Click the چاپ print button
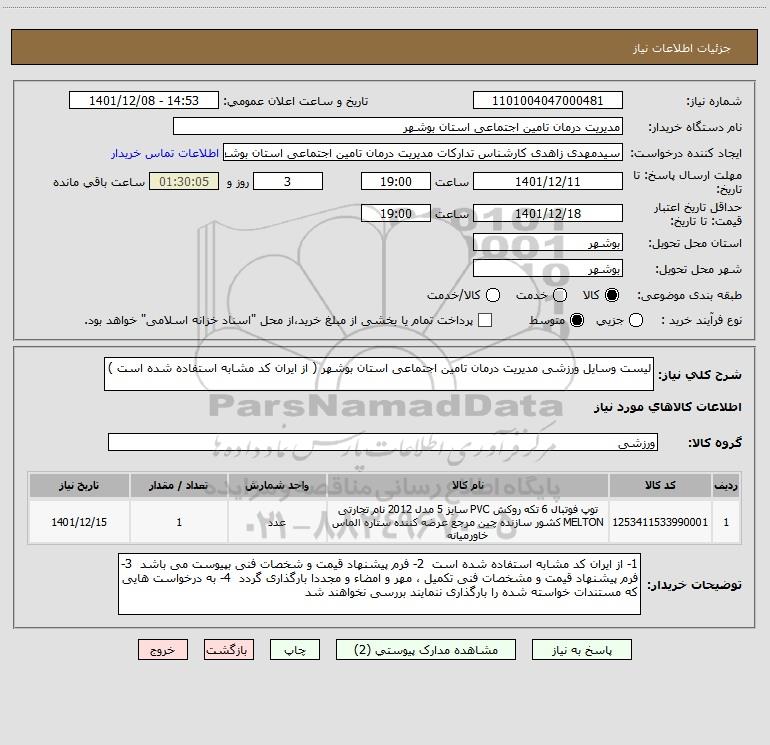The image size is (770, 745). [295, 650]
